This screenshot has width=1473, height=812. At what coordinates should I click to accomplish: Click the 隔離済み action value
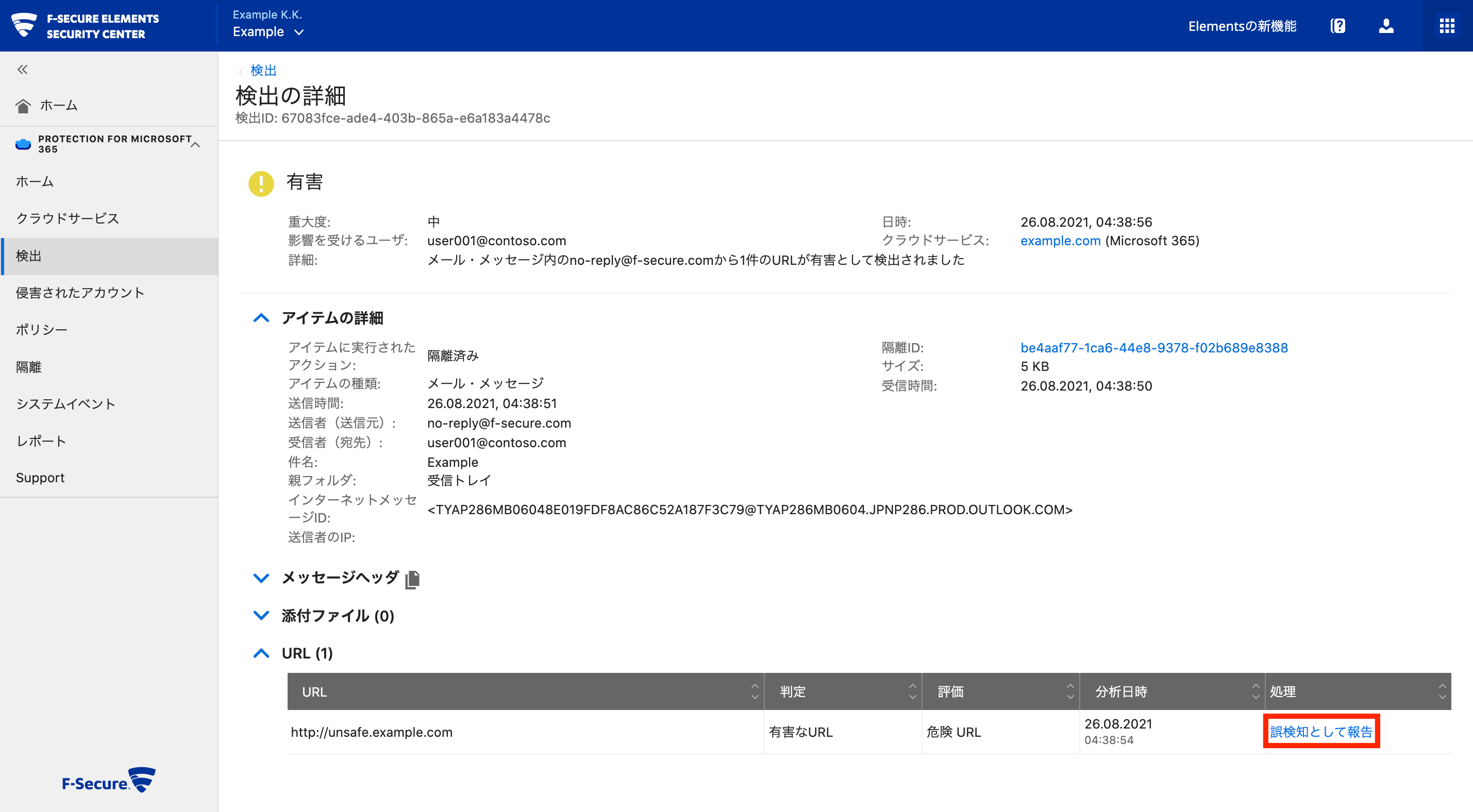[453, 356]
